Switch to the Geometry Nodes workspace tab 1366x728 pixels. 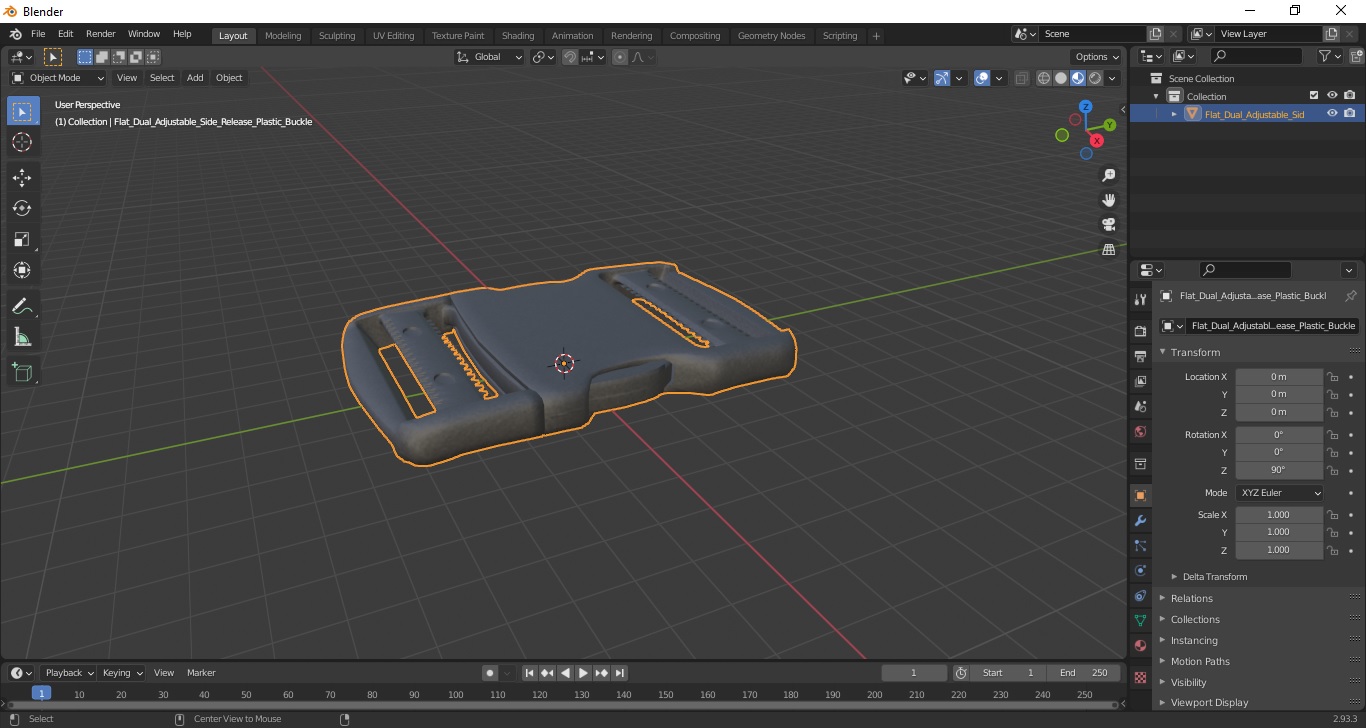click(x=771, y=36)
